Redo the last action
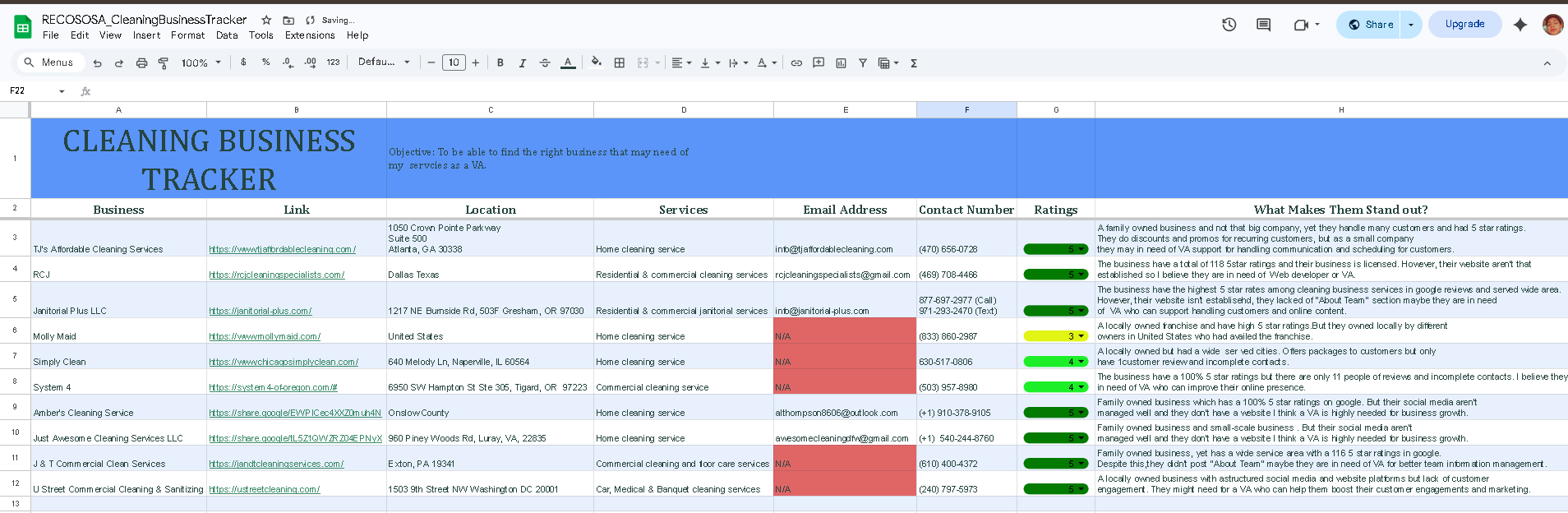This screenshot has width=1568, height=513. [x=119, y=62]
